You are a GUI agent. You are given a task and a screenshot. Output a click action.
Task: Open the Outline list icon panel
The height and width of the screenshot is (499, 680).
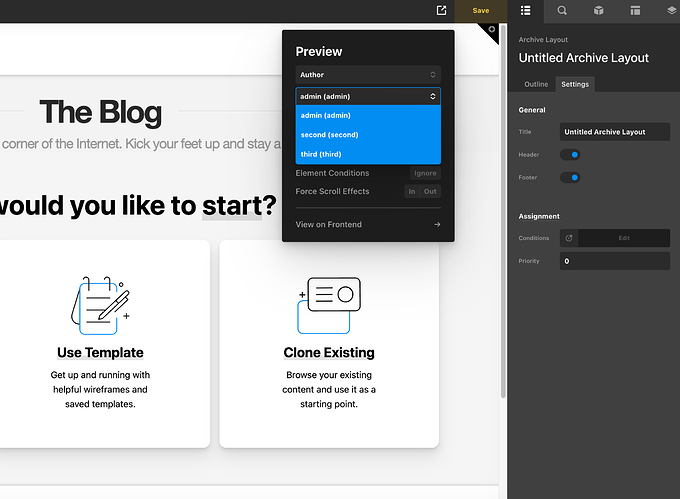526,10
